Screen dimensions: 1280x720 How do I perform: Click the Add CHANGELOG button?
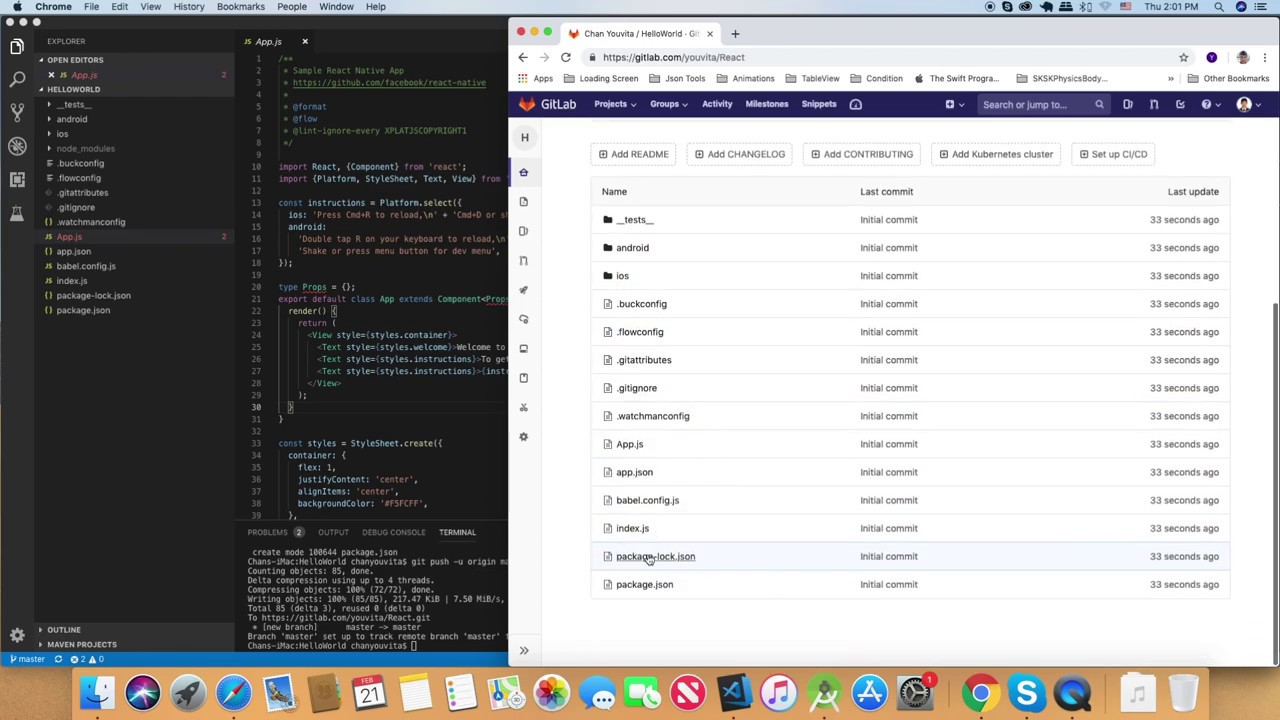[x=740, y=154]
